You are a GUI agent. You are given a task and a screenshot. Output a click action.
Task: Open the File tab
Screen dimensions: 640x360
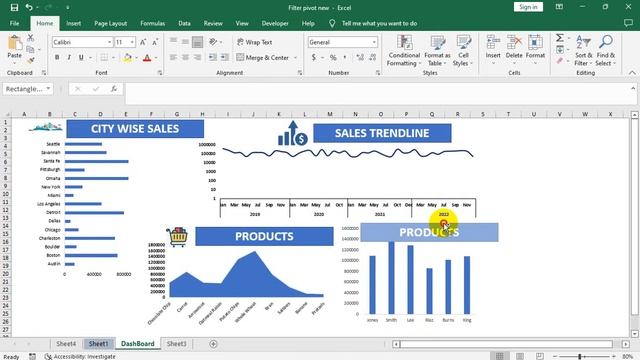pos(14,23)
